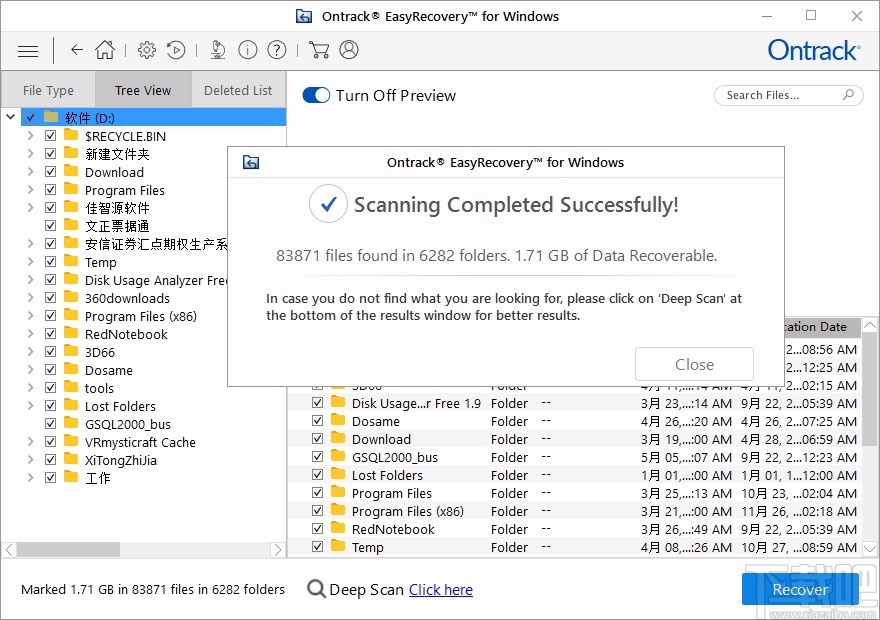Click the file list scroll down arrow

(x=870, y=548)
